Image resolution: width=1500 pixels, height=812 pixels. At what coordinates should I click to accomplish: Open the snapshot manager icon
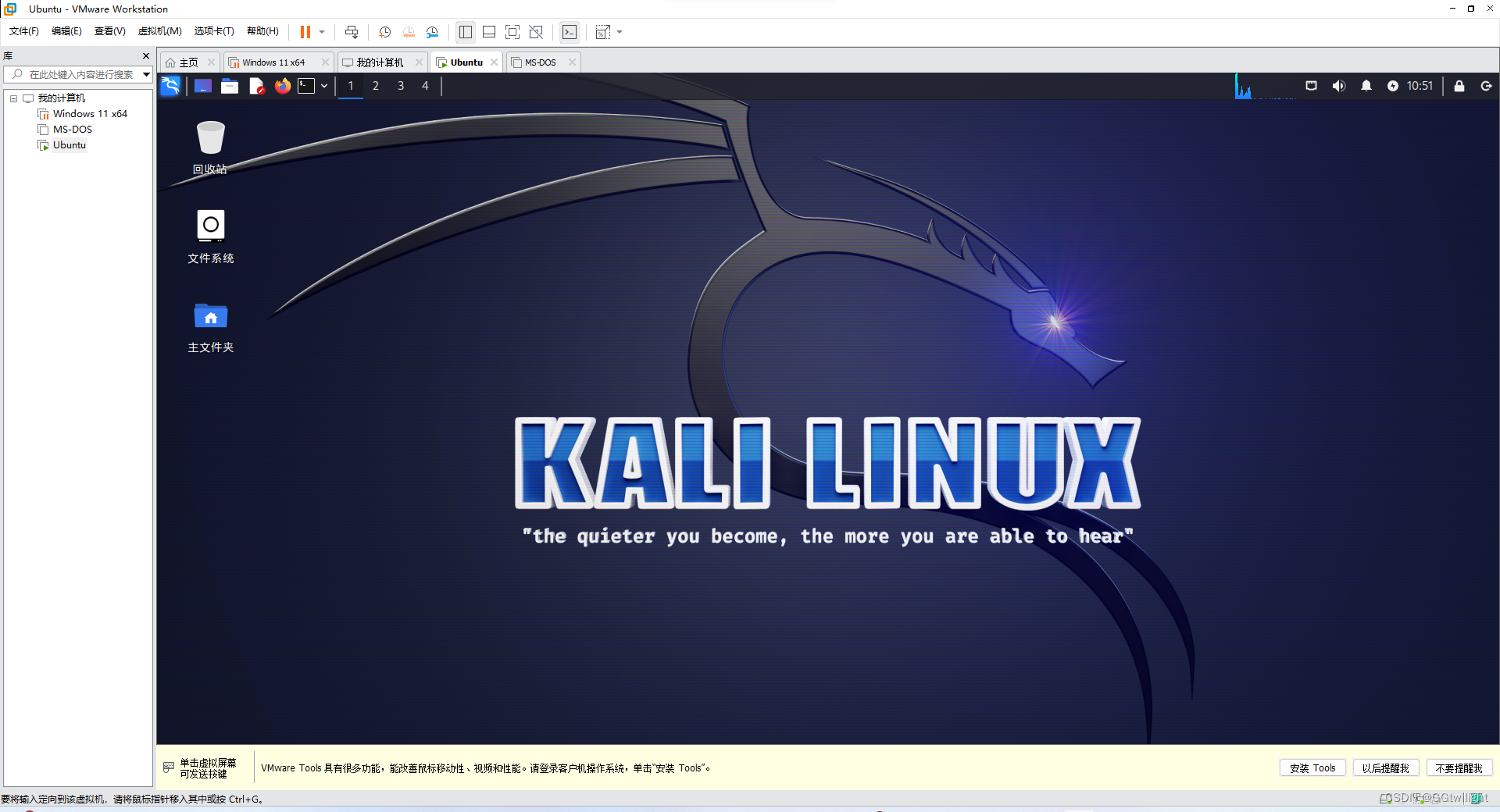click(432, 32)
